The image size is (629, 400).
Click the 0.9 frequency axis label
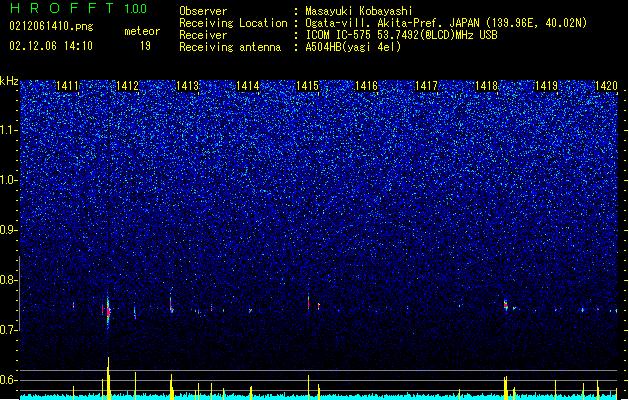click(8, 230)
